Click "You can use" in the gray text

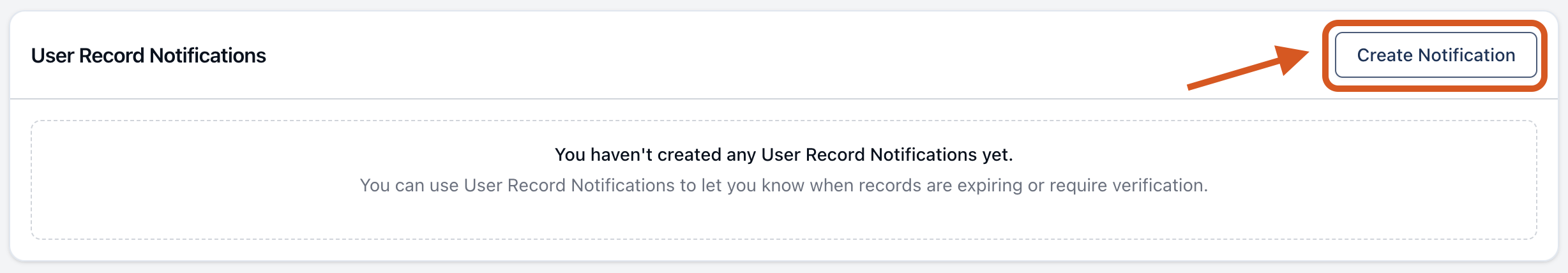409,185
